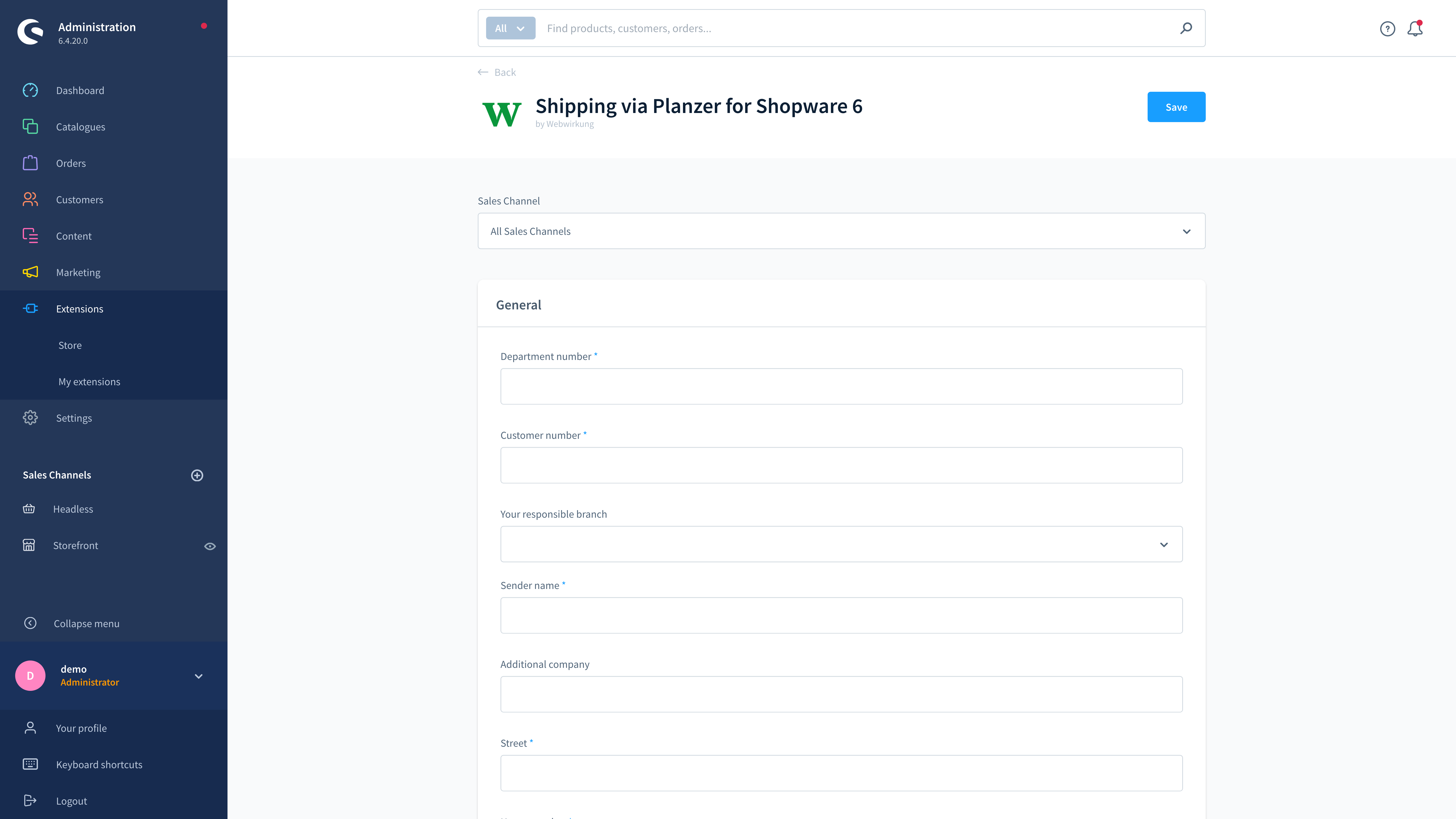Open My extensions submenu item
The image size is (1456, 819).
[x=89, y=381]
